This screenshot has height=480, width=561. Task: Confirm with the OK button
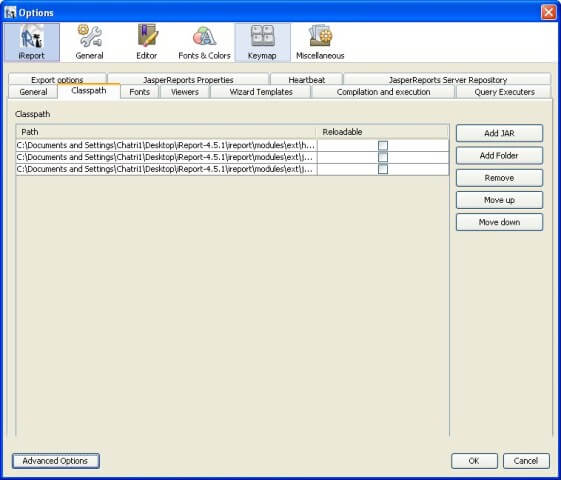pyautogui.click(x=474, y=461)
